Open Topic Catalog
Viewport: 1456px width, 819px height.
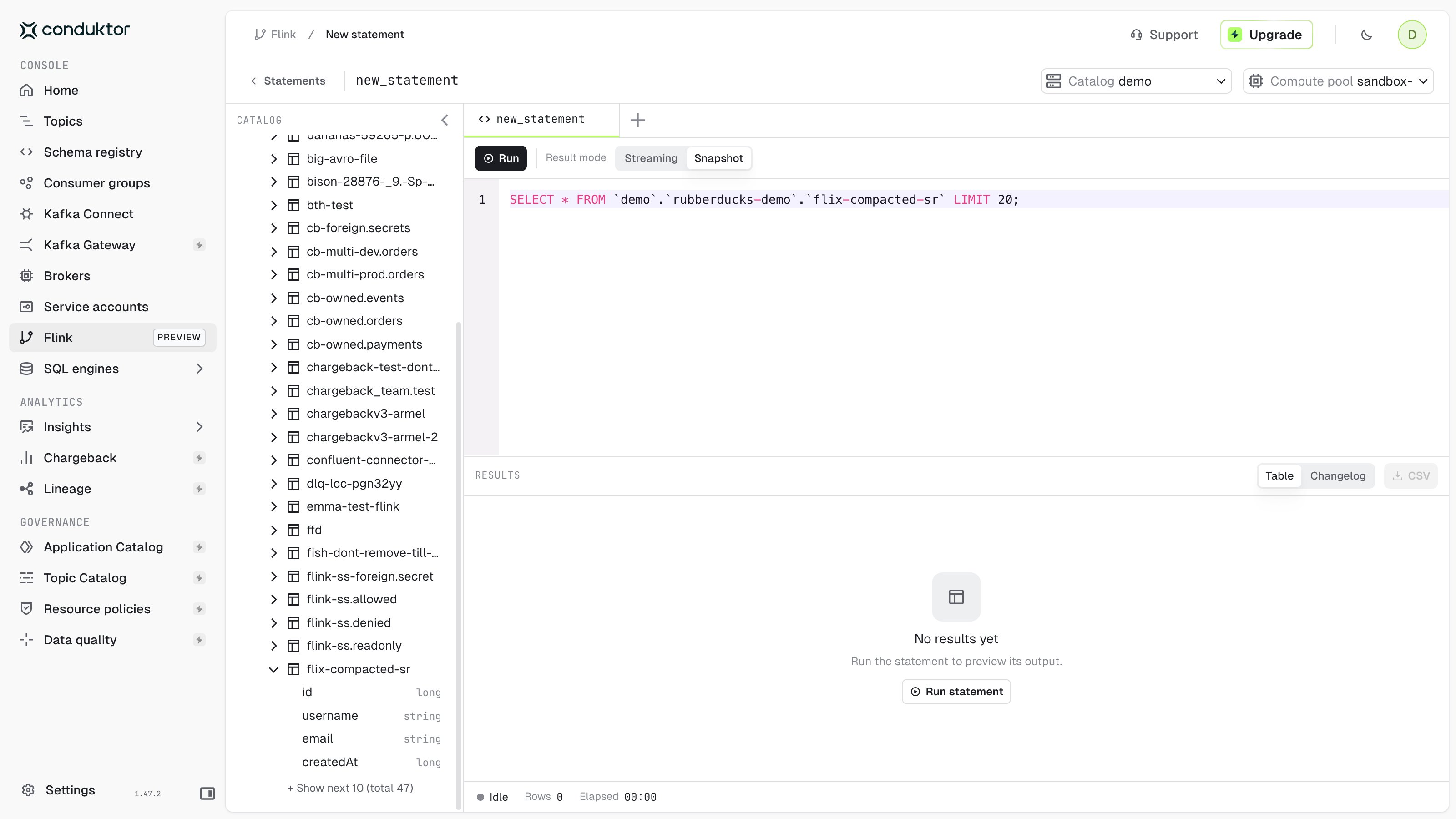pos(112,578)
